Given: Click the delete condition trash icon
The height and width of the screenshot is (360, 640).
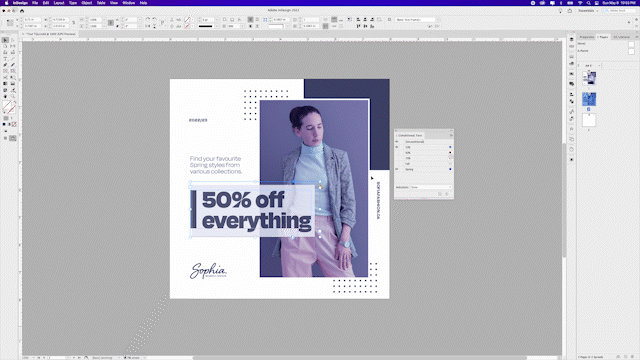Looking at the screenshot, I should pos(447,194).
